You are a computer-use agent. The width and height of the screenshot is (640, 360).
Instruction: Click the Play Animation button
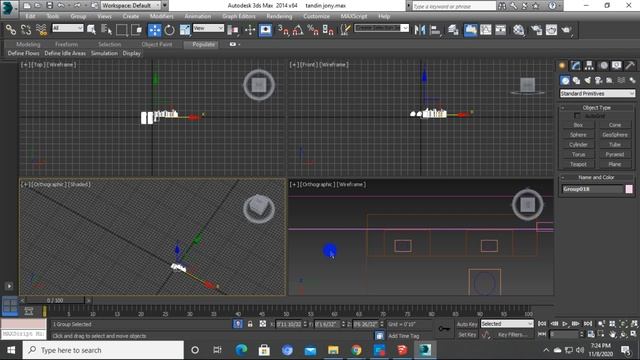565,324
